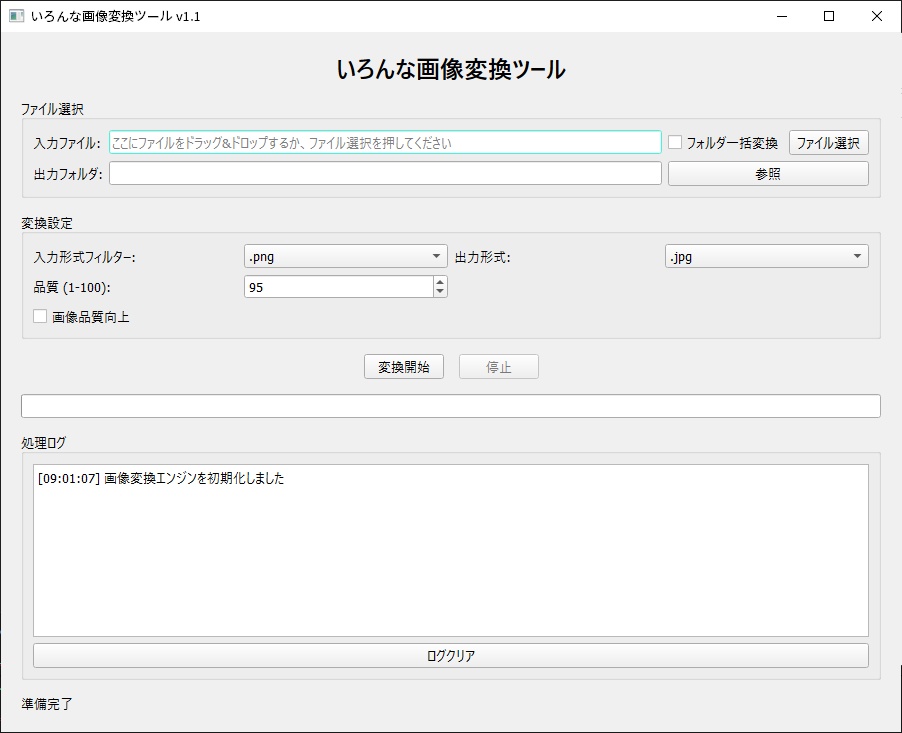Click the empty progress bar
902x733 pixels.
click(451, 405)
